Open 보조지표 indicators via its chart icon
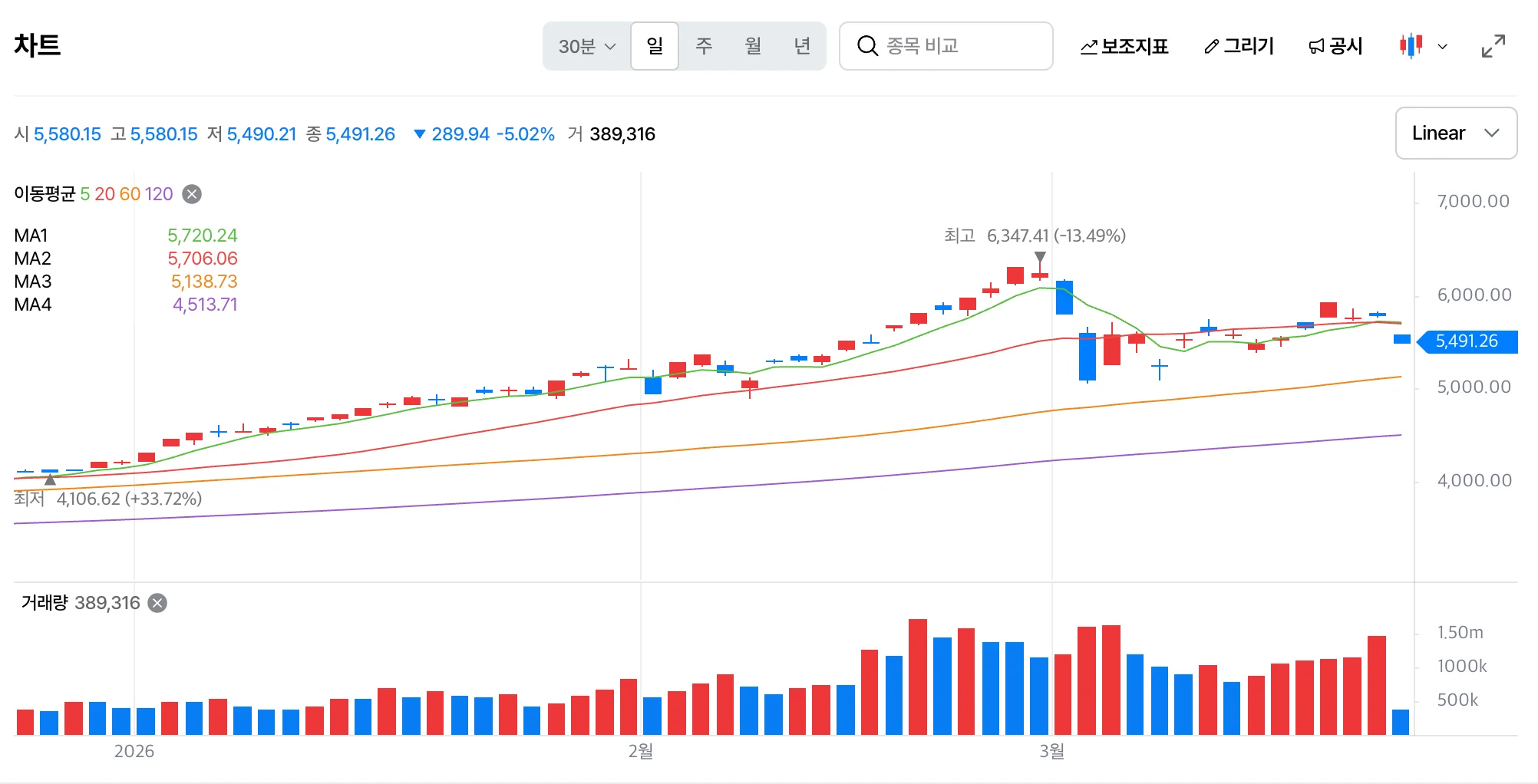Viewport: 1538px width, 784px height. coord(1089,47)
